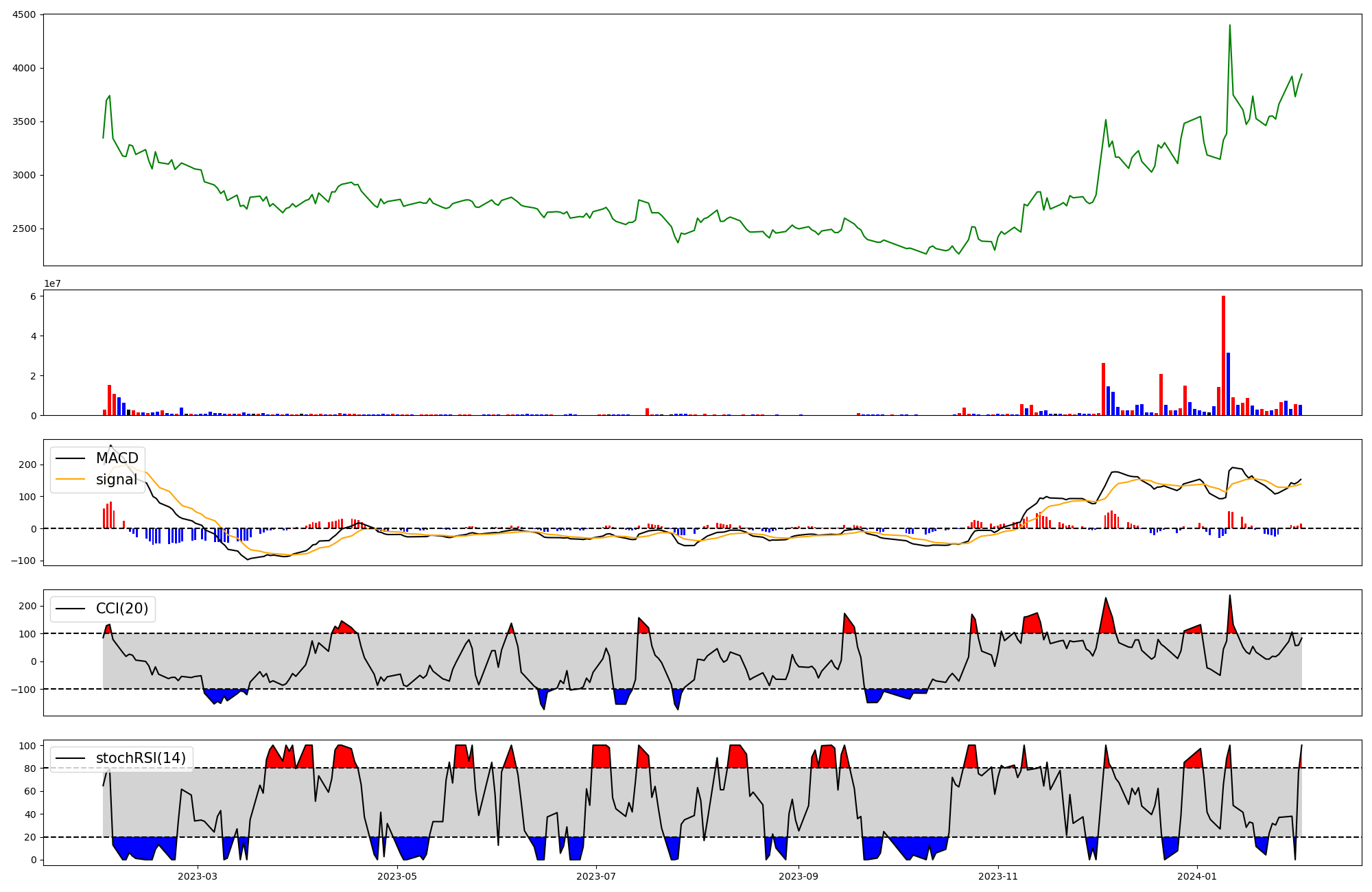Click the 2023-11 x-axis date label

(x=998, y=876)
